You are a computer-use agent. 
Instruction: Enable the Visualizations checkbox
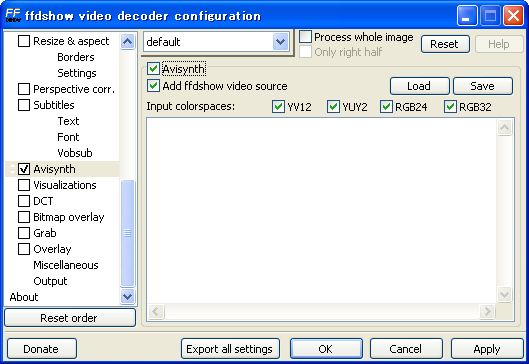click(24, 185)
